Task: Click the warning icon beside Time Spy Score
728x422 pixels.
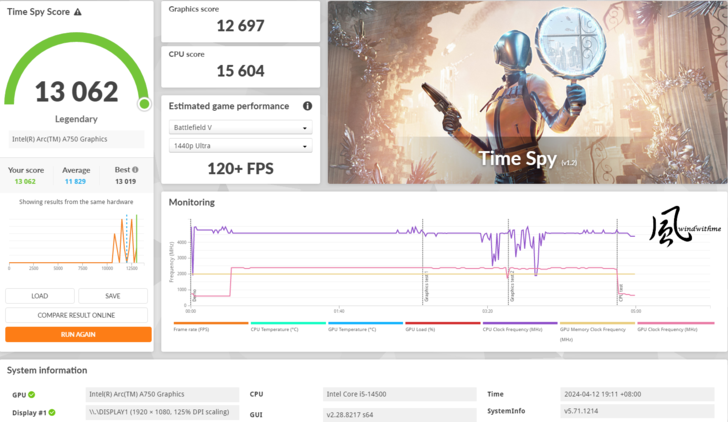Action: click(x=78, y=12)
